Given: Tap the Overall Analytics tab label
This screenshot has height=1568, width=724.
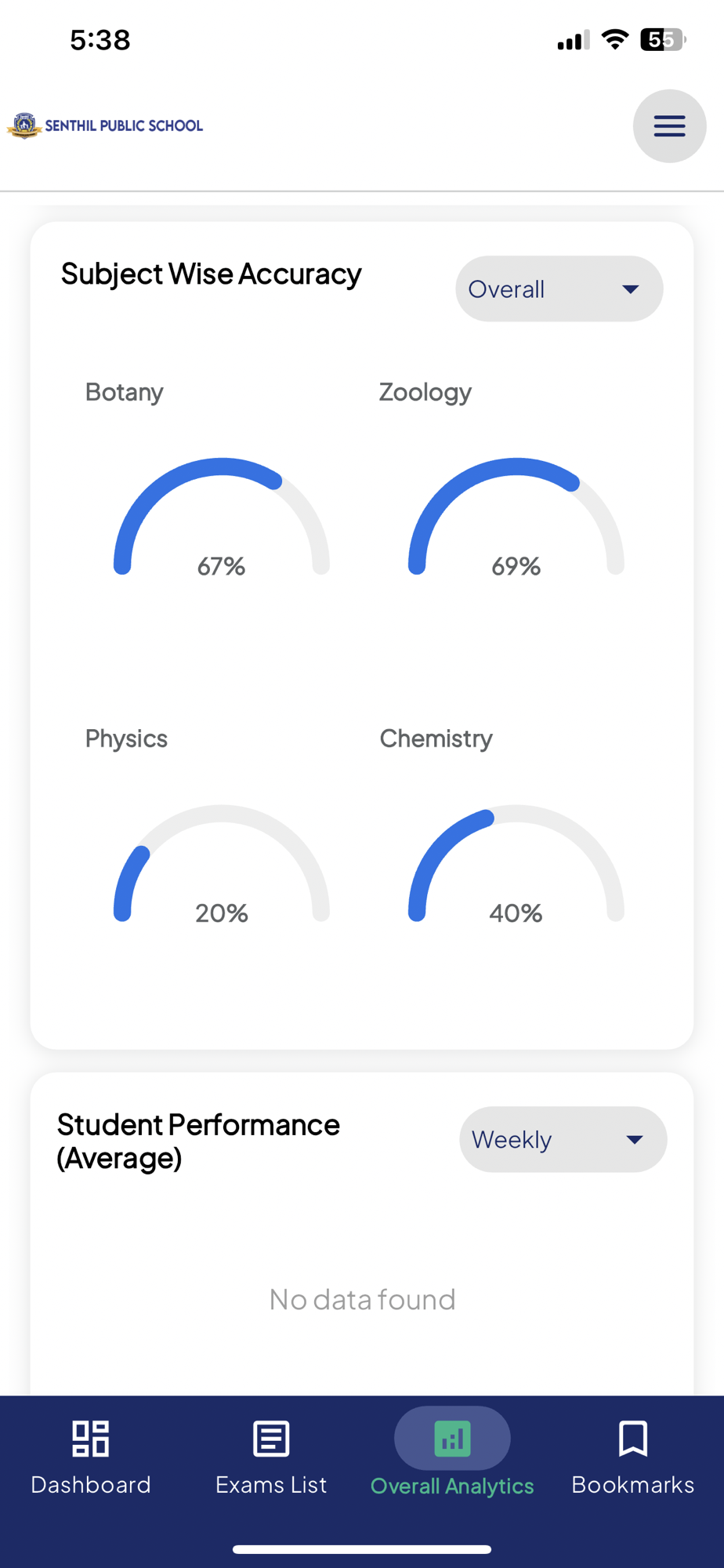Looking at the screenshot, I should coord(452,1486).
